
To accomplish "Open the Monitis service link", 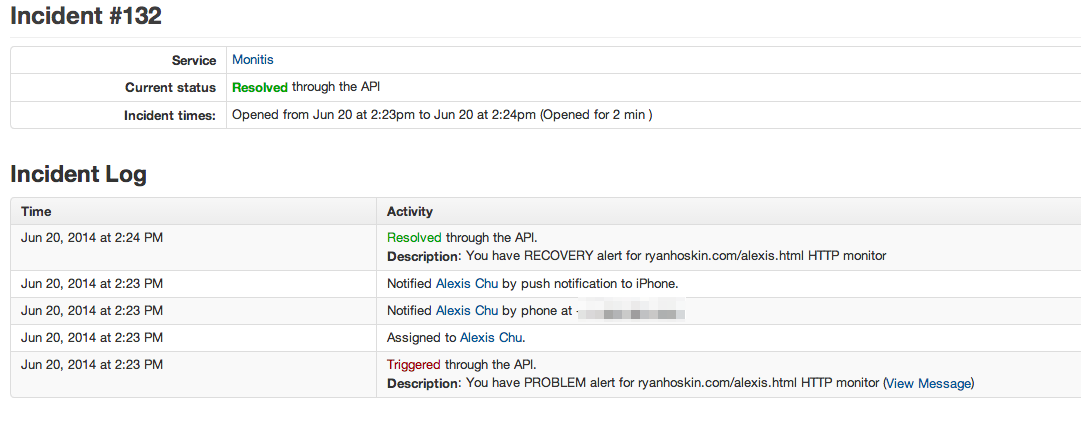I will pos(252,60).
